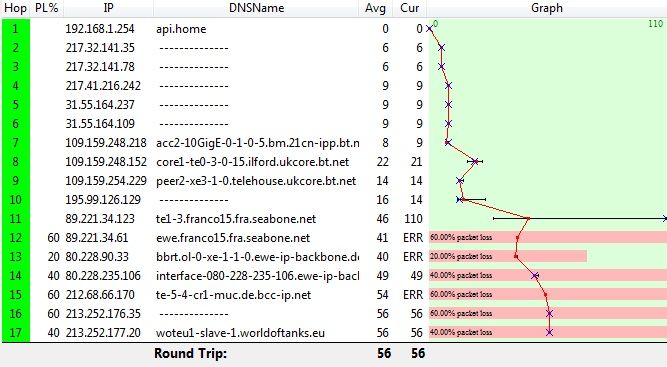Screen dimensions: 667x367
Task: Click the 60.00% packet loss bar on hop 12
Action: point(548,237)
